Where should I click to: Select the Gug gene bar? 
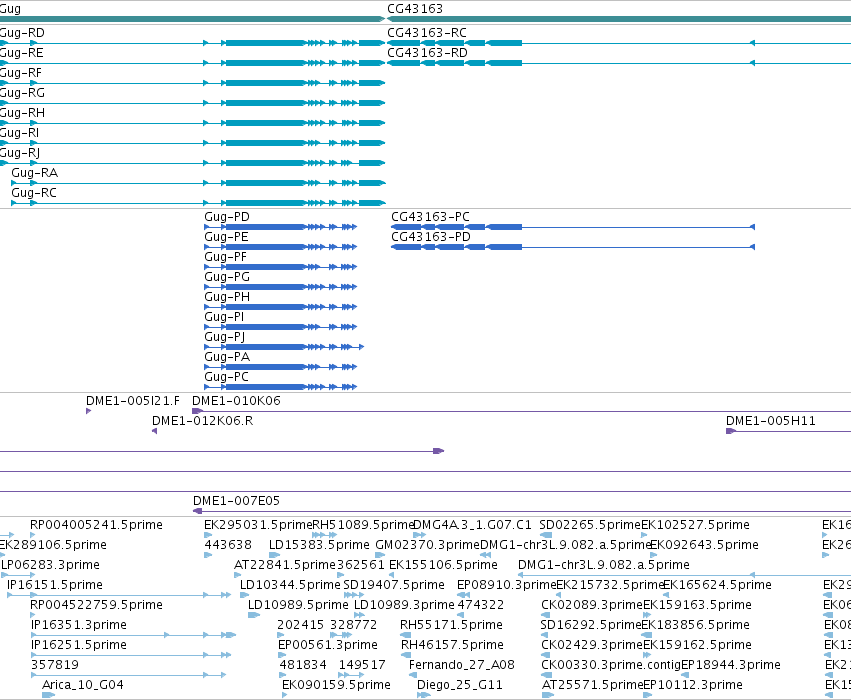click(x=192, y=19)
